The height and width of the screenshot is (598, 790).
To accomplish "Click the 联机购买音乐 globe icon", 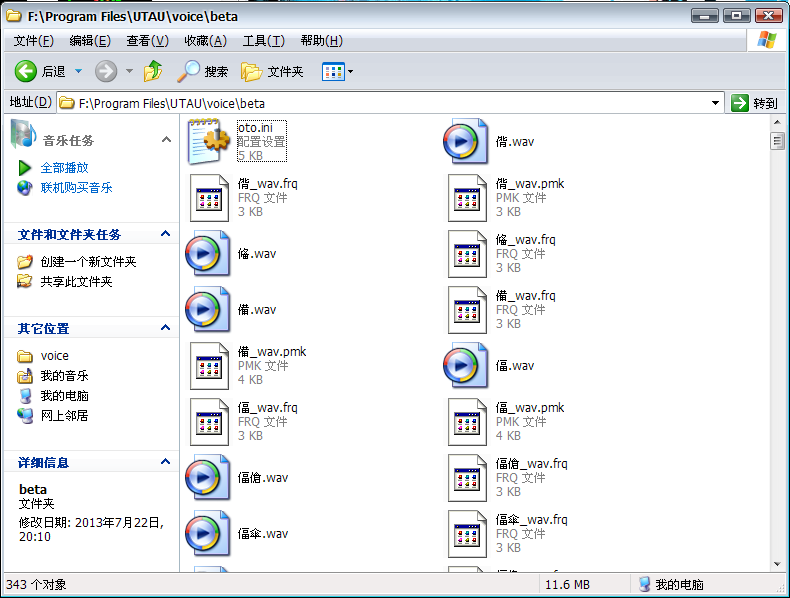I will [24, 188].
